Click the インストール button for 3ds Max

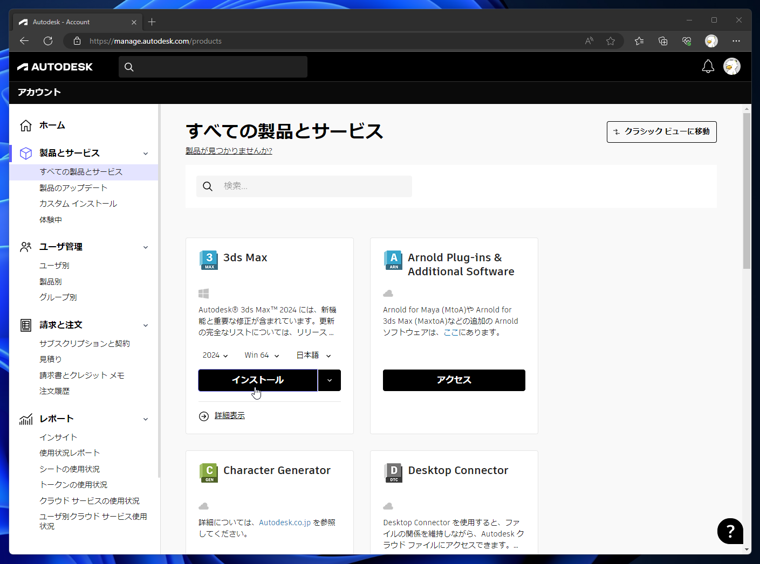click(x=257, y=380)
